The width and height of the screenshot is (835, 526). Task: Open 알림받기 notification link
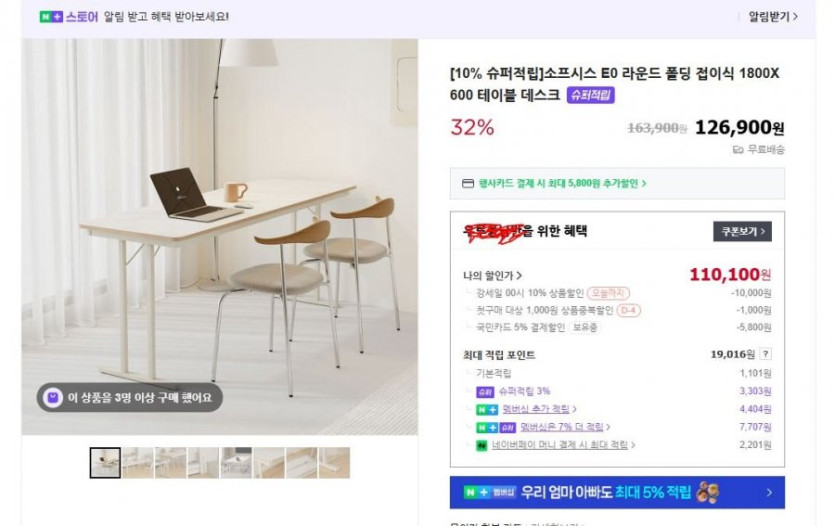click(x=773, y=17)
